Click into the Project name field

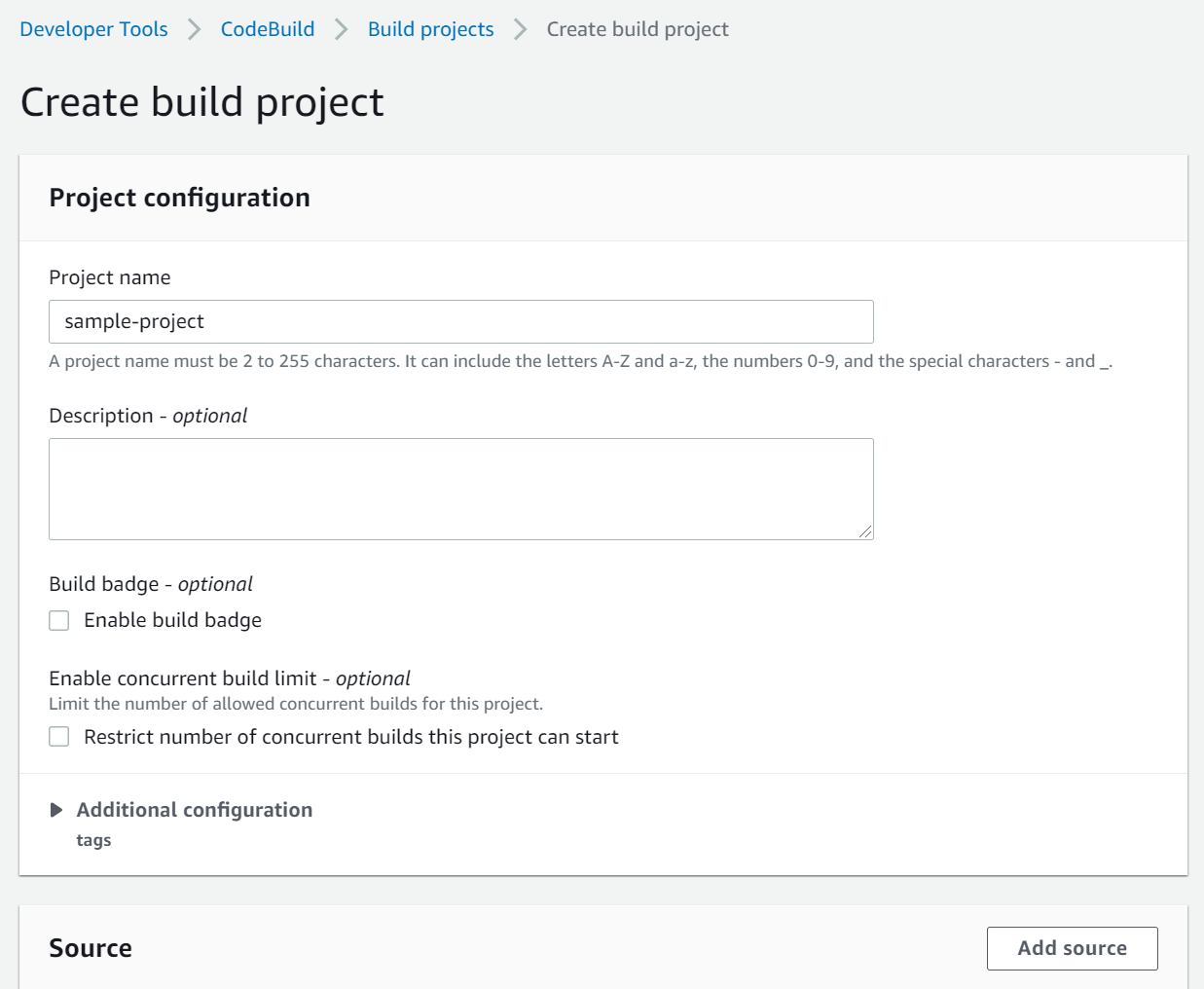tap(461, 321)
